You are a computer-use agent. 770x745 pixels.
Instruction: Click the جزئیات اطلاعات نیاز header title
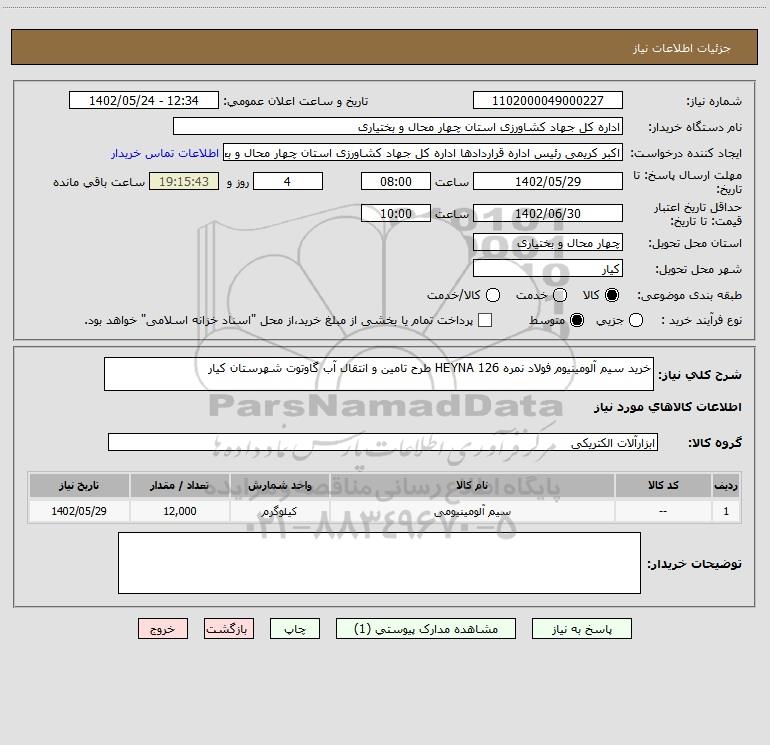coord(682,48)
